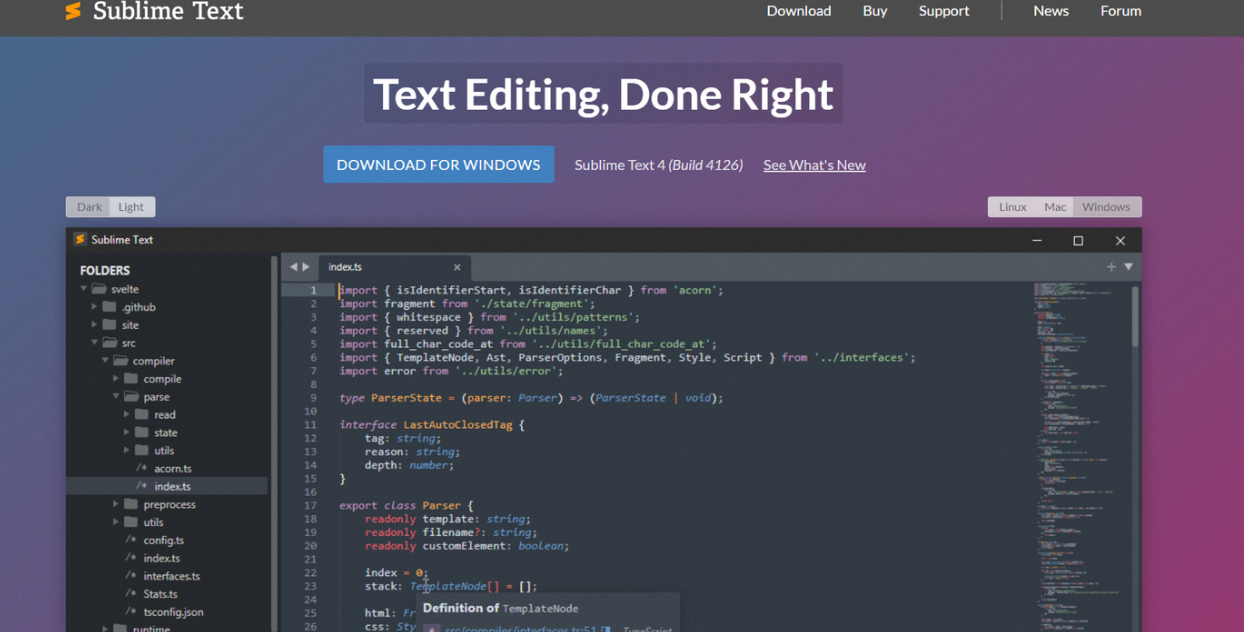
Task: Click the state folder icon
Action: 142,432
